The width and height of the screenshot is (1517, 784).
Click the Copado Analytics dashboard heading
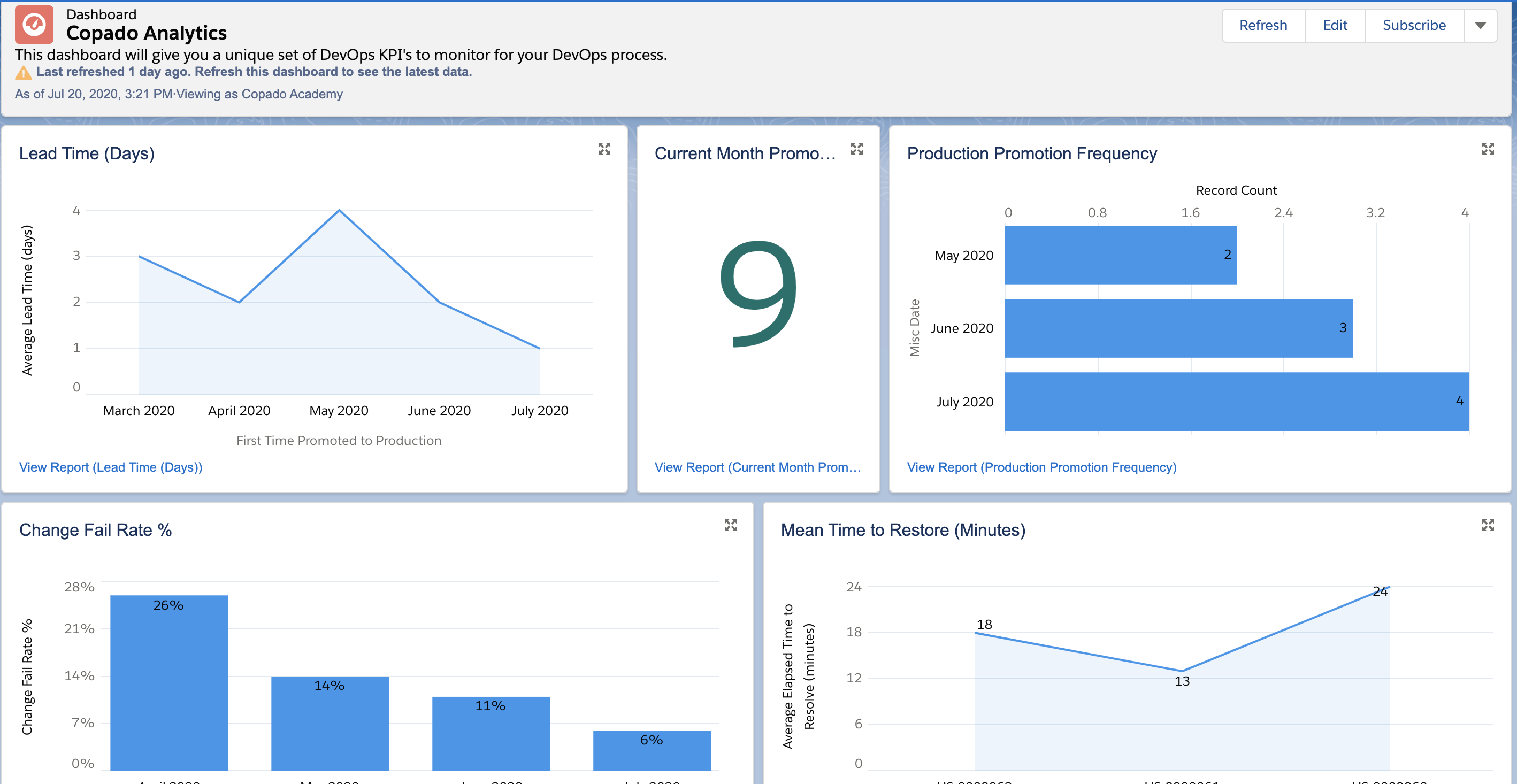pyautogui.click(x=146, y=33)
